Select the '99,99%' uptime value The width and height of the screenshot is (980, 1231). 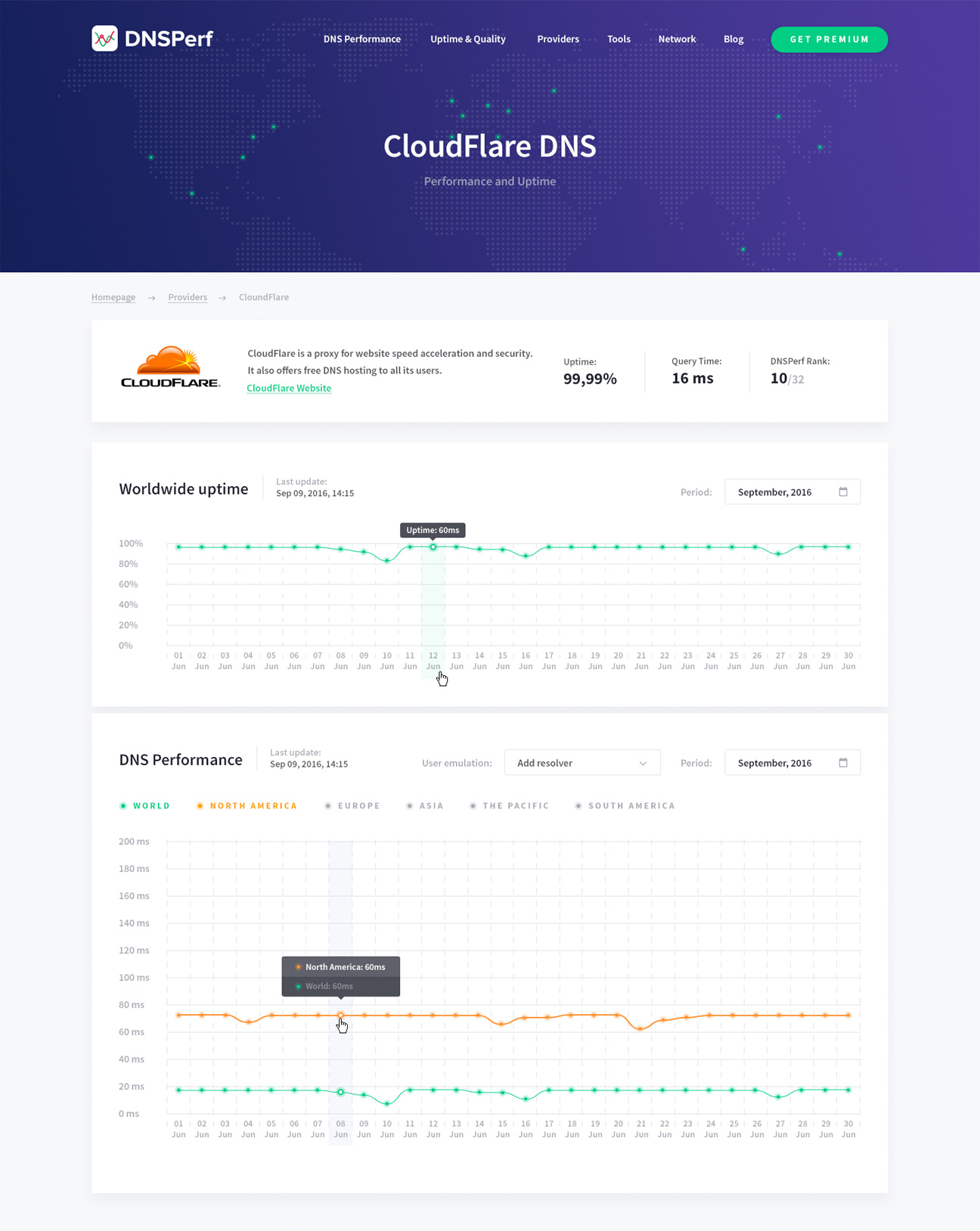(x=590, y=379)
